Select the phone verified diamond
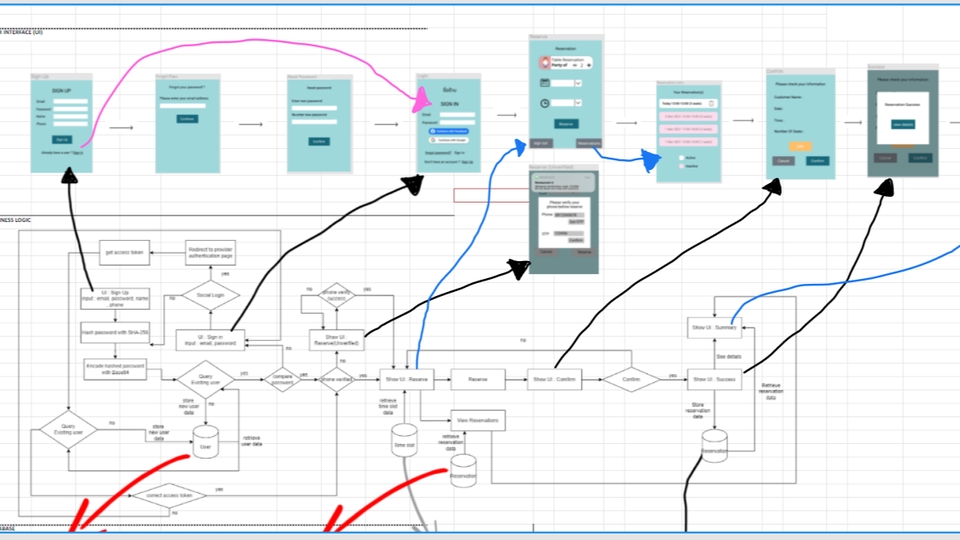Viewport: 960px width, 540px height. pyautogui.click(x=337, y=380)
